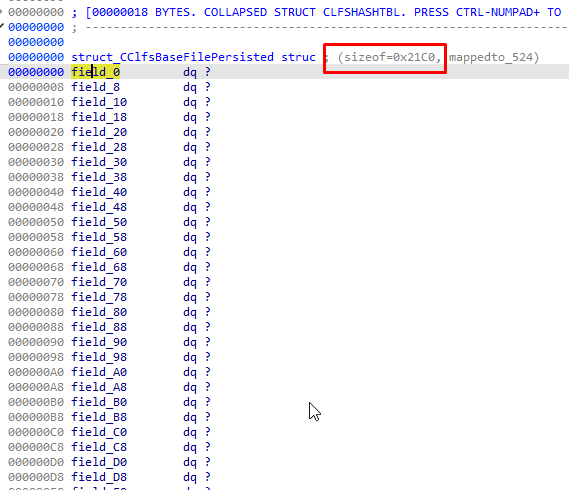Click the field_C0 member name

click(99, 432)
